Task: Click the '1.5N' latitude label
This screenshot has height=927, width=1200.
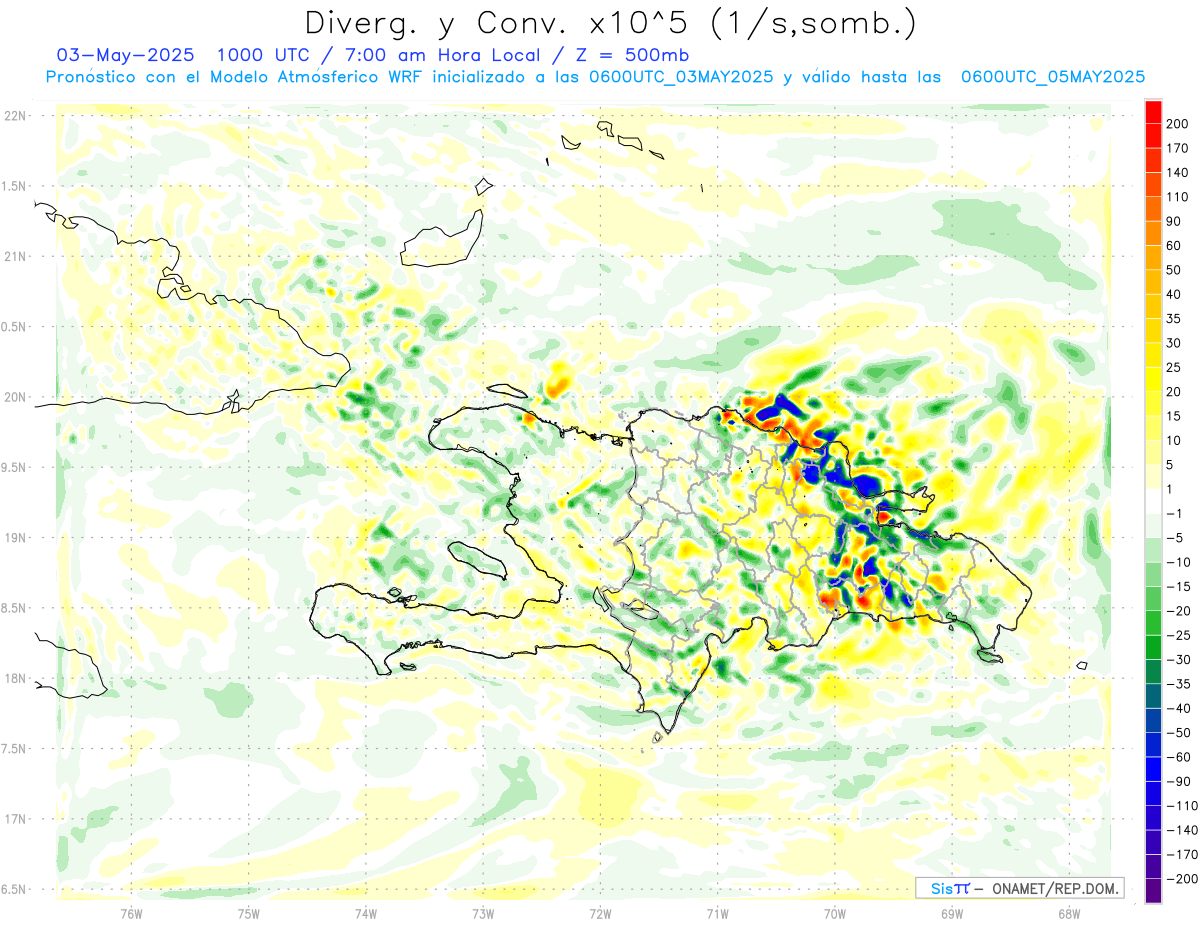Action: [x=14, y=186]
